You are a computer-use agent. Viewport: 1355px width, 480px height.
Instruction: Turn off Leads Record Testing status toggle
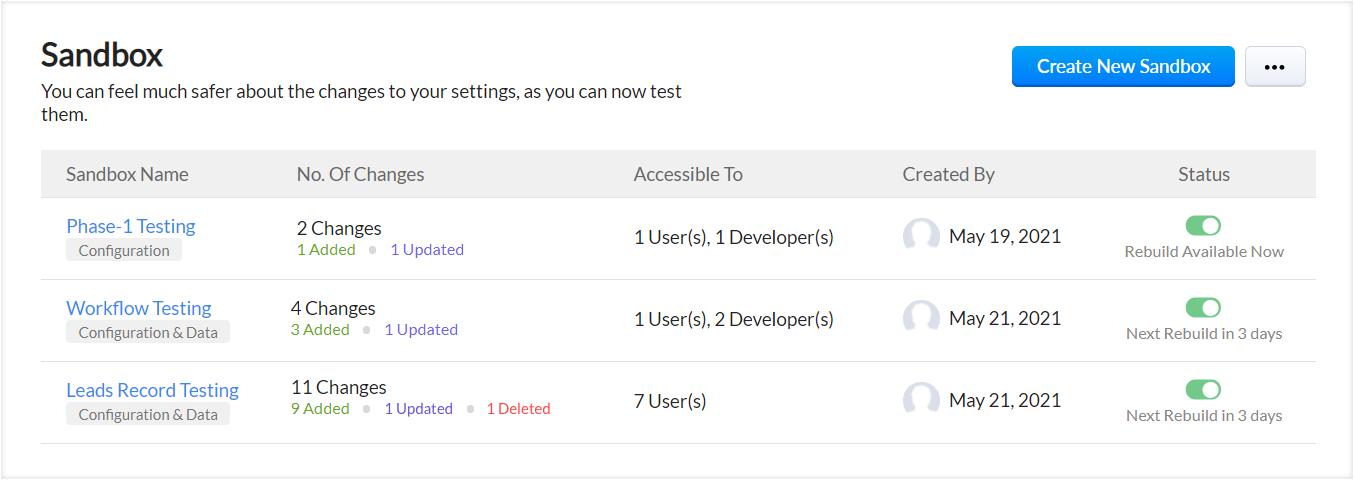pos(1203,390)
